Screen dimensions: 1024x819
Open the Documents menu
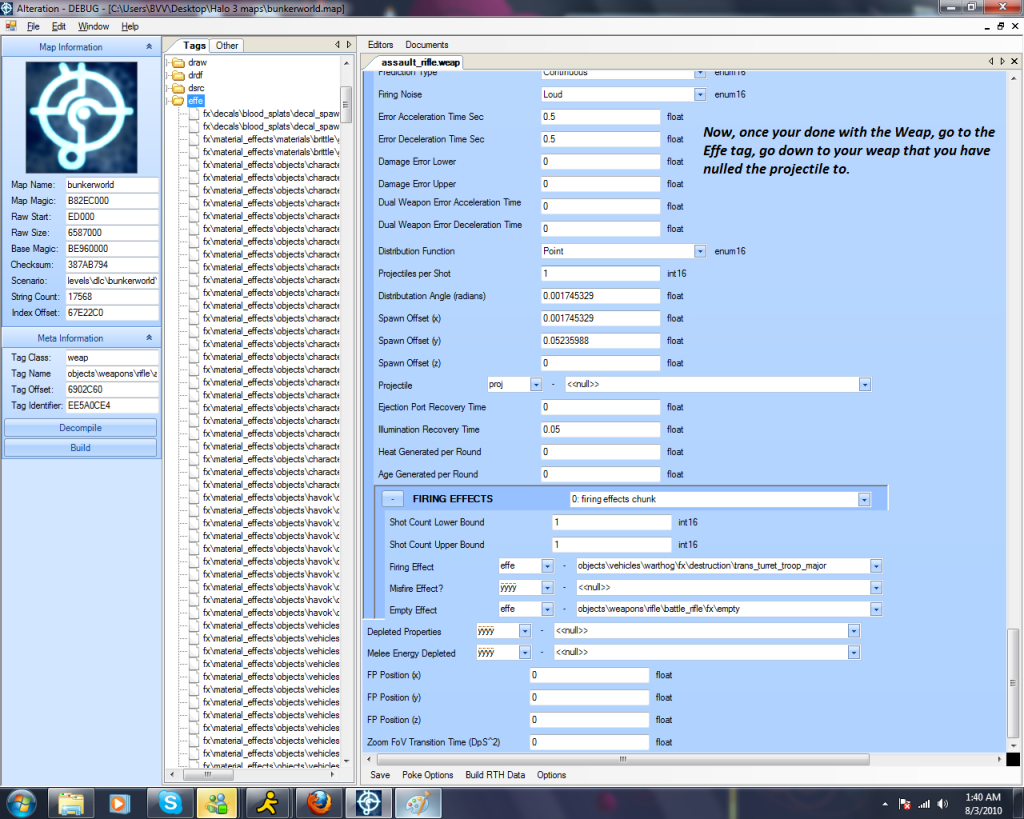click(x=427, y=44)
